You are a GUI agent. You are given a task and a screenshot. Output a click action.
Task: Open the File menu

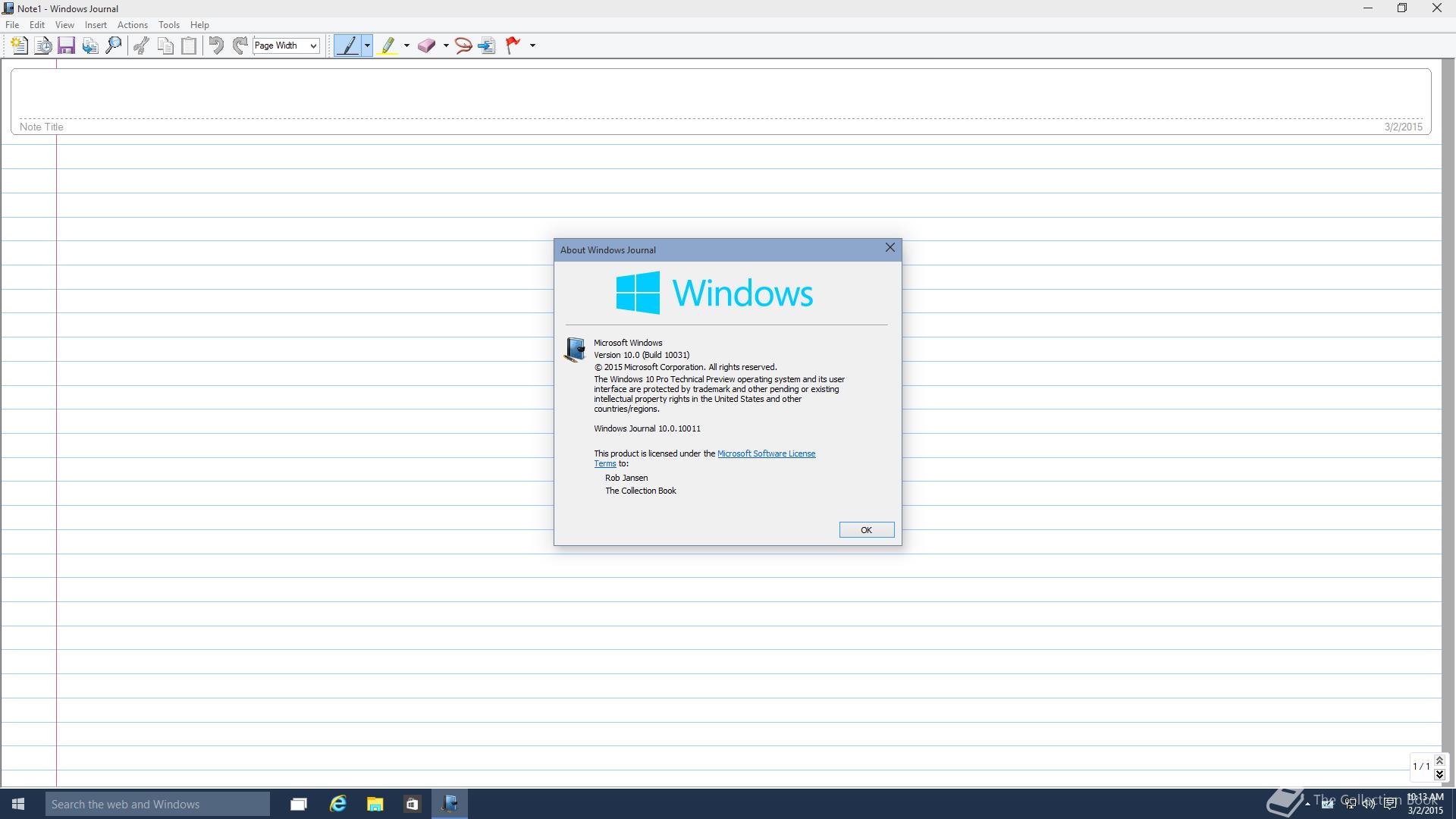[12, 25]
